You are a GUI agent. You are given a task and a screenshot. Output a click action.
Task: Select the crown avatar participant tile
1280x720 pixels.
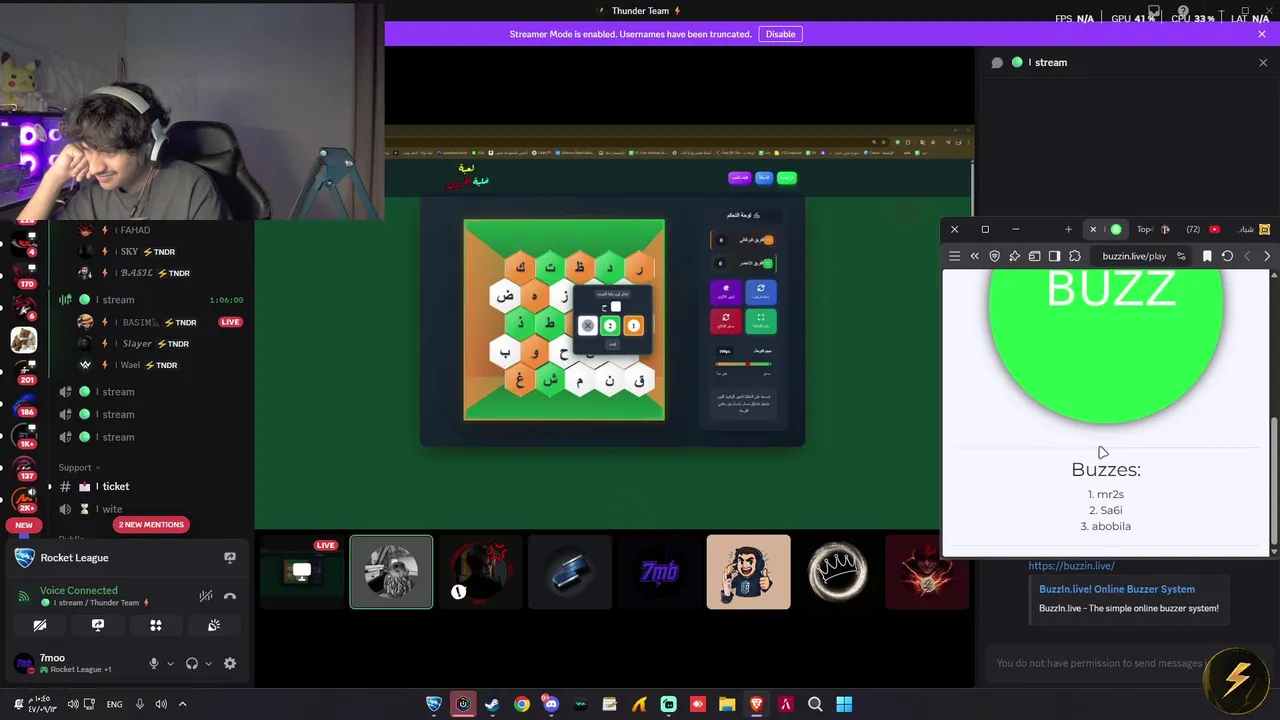tap(838, 572)
